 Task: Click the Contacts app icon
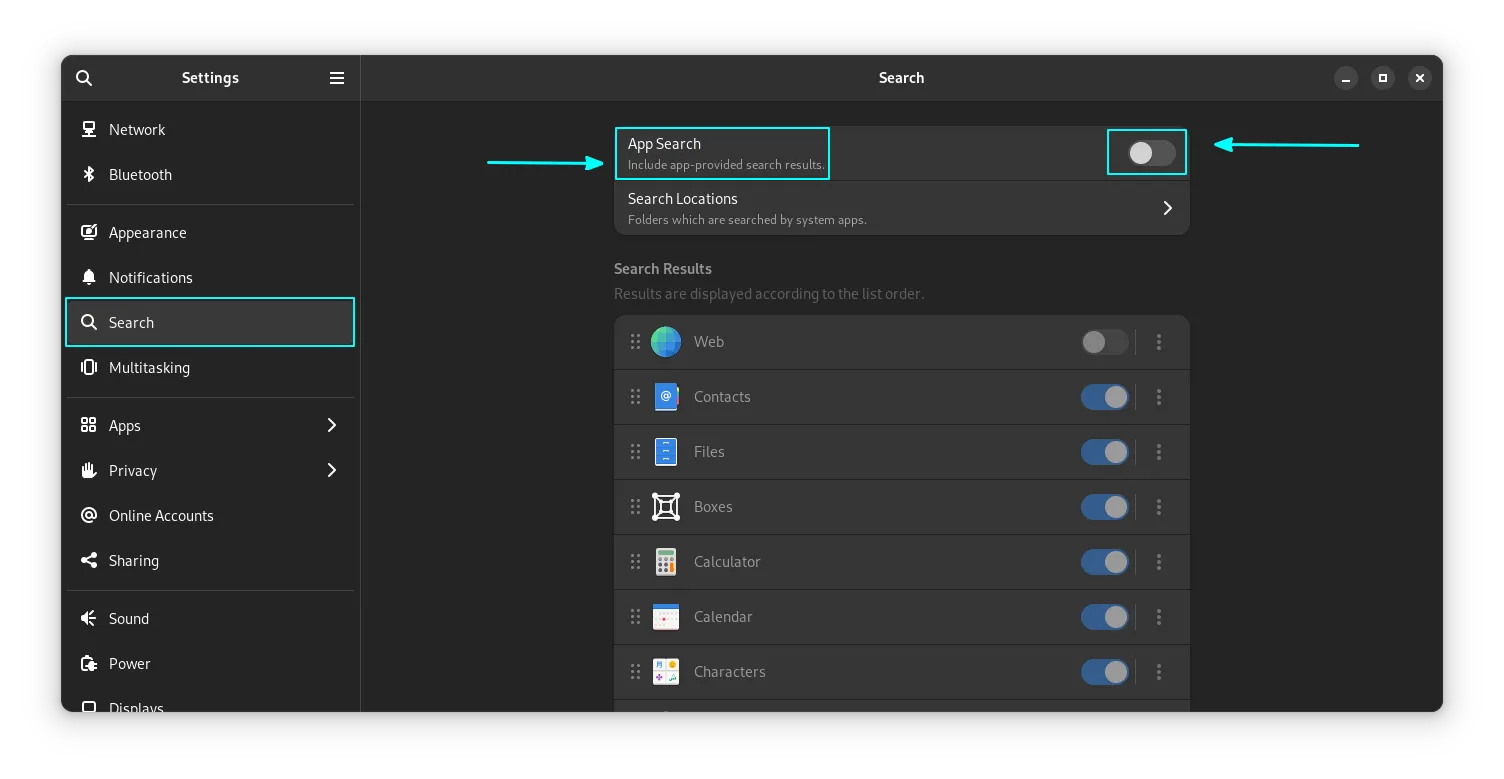click(x=666, y=397)
